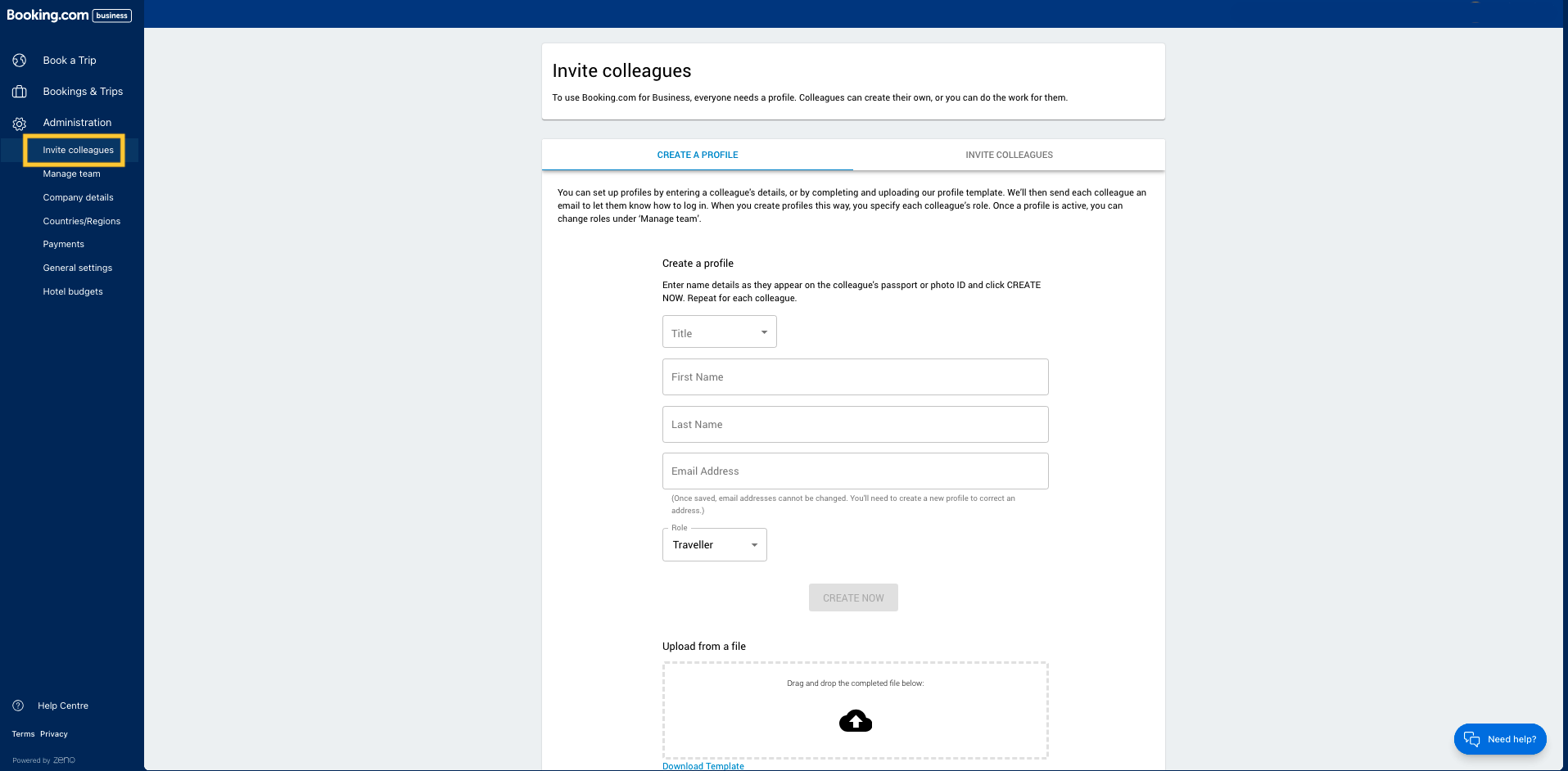
Task: Open Help Centre question mark icon
Action: pos(19,706)
